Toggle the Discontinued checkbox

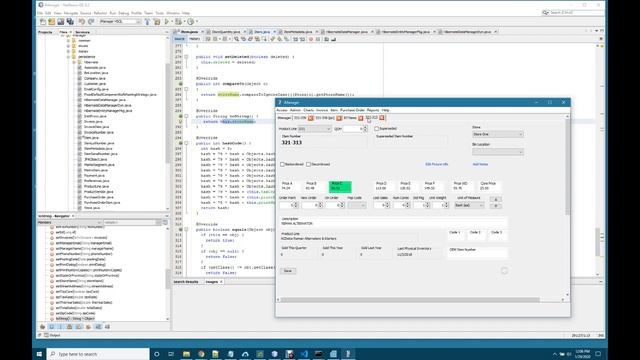click(309, 164)
